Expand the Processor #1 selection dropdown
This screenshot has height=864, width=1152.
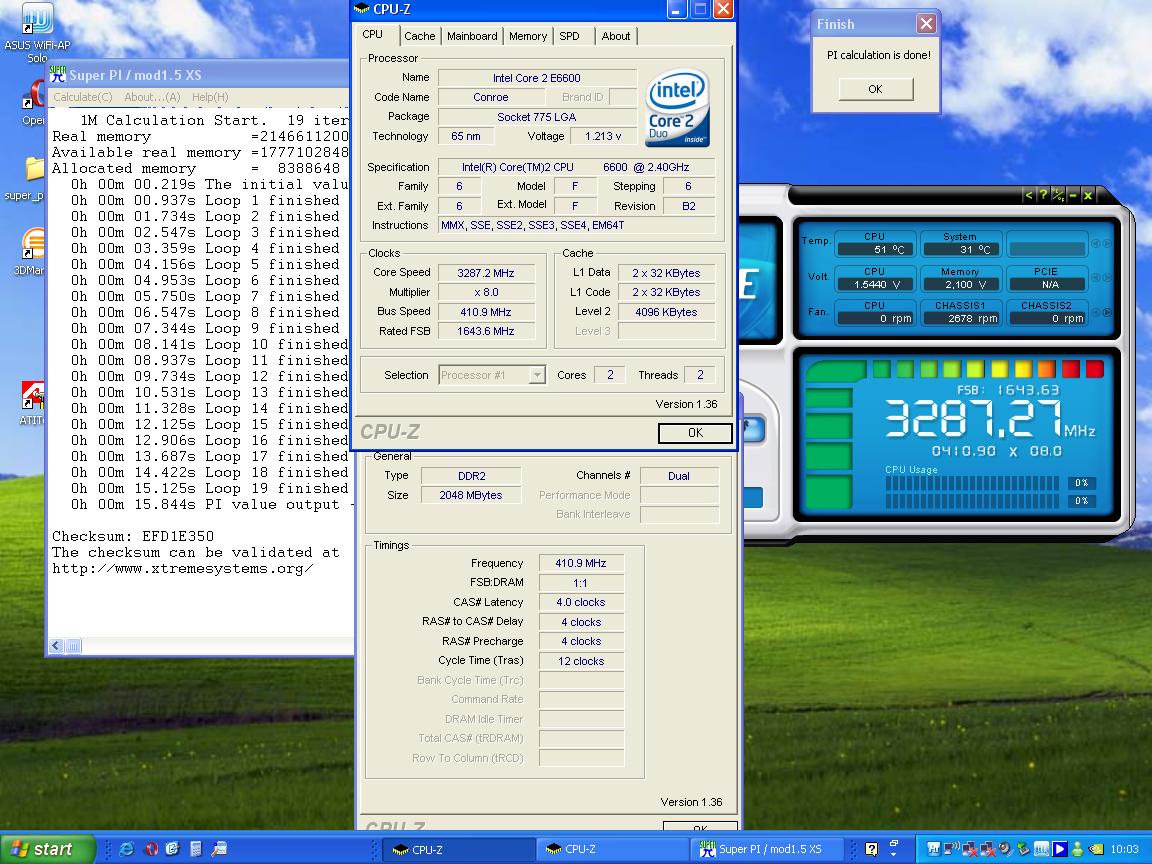(537, 375)
